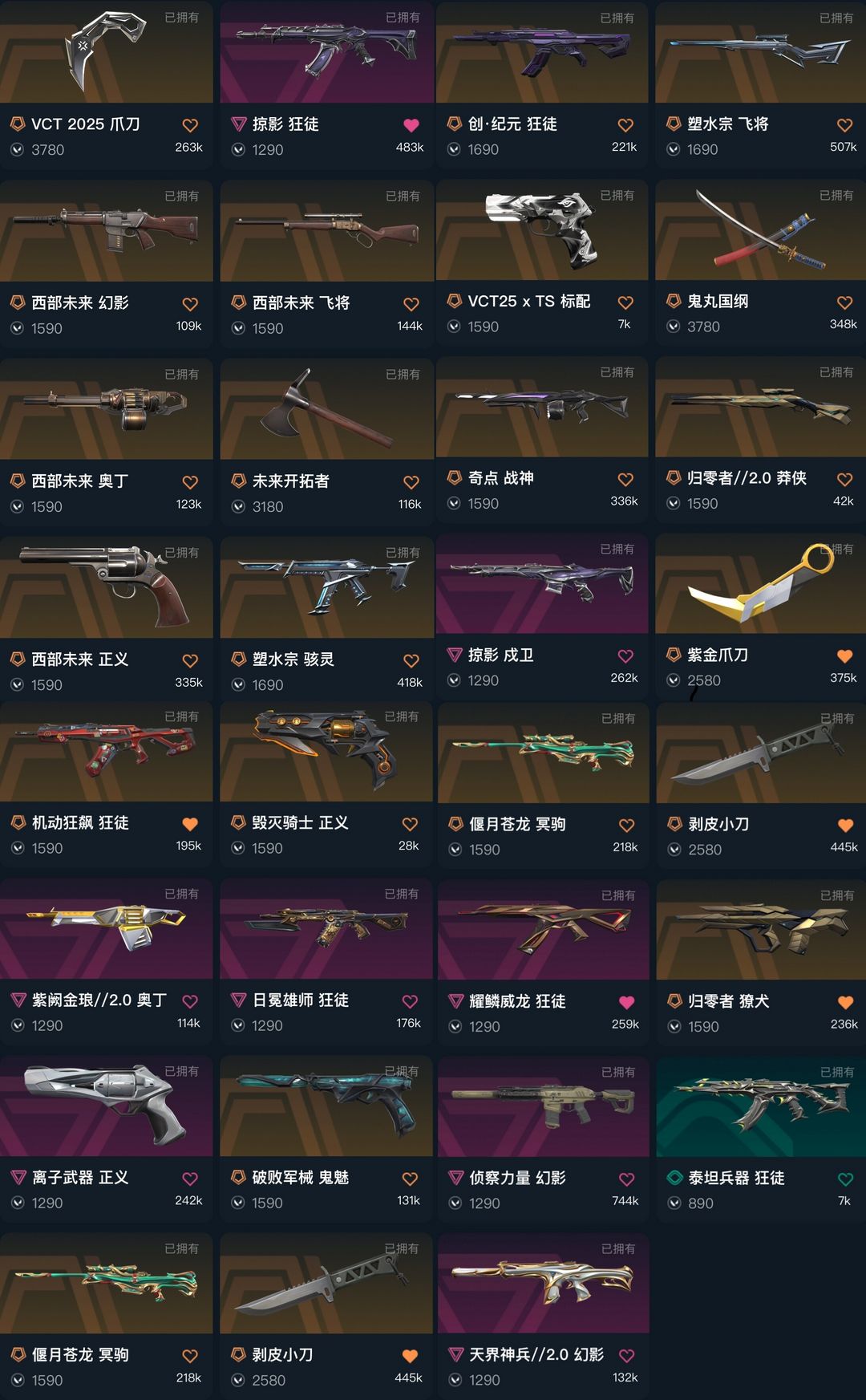Open 创·纪元 狂徒 skin title

(x=512, y=124)
